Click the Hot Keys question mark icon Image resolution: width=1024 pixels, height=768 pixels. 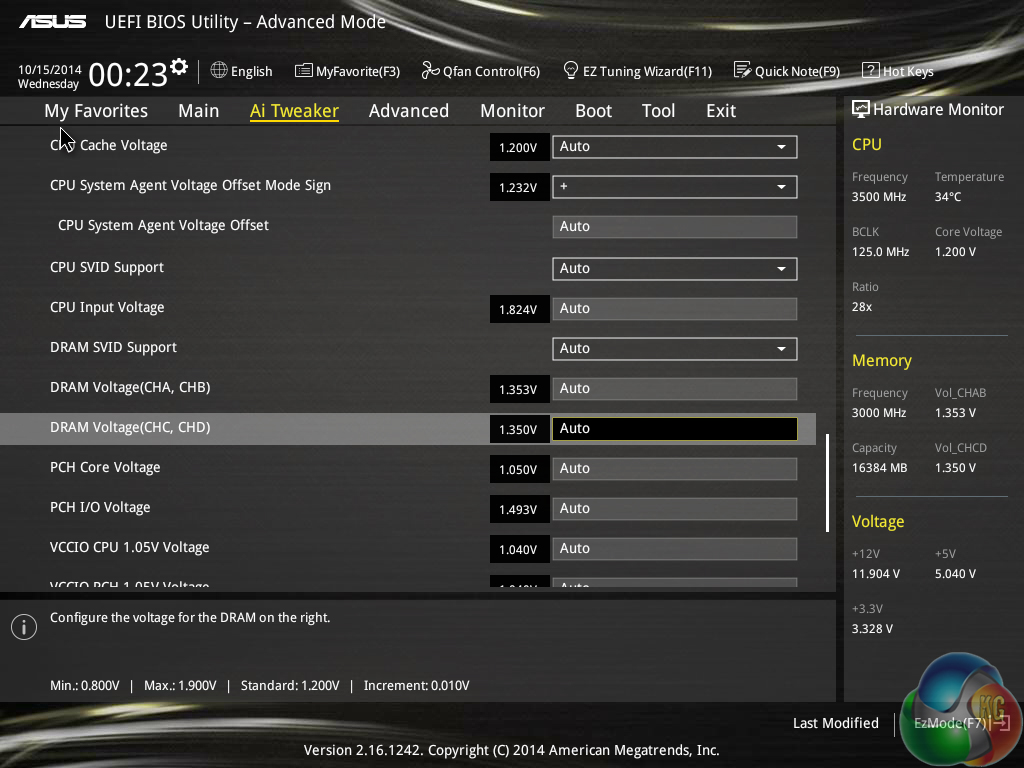(x=871, y=70)
